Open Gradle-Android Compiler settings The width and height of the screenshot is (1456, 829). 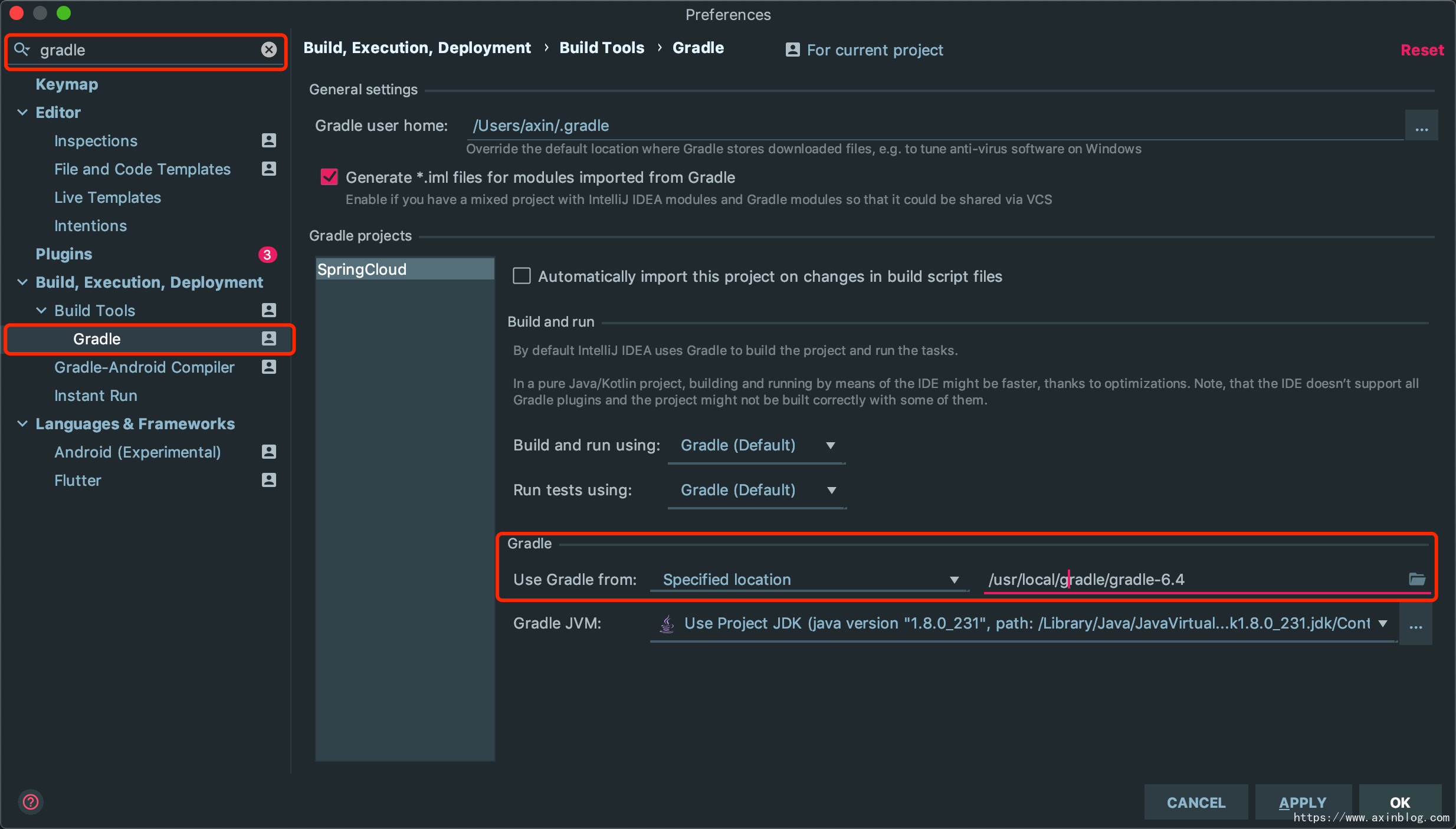(x=144, y=367)
